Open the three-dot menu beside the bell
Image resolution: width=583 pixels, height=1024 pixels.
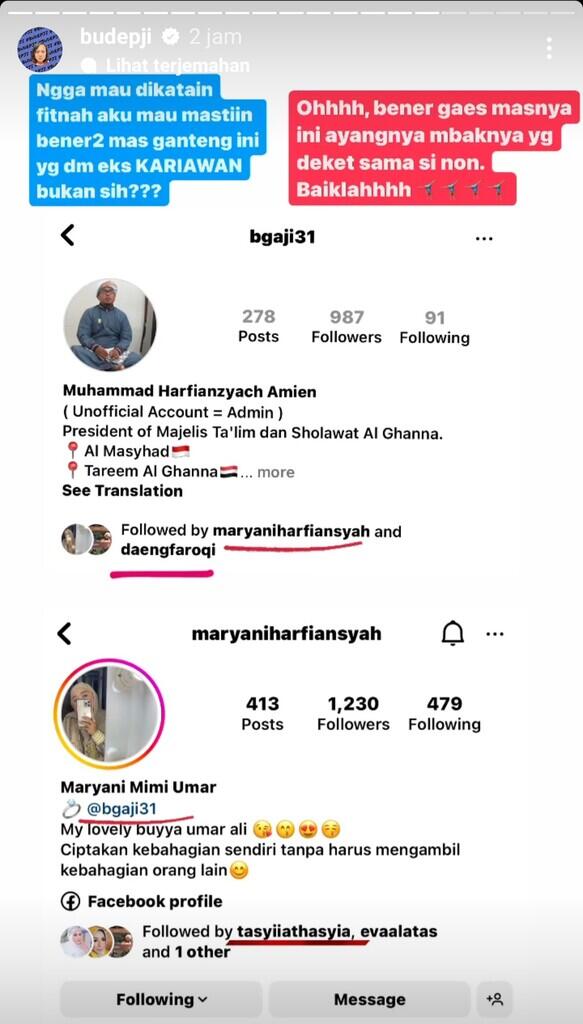pos(495,634)
